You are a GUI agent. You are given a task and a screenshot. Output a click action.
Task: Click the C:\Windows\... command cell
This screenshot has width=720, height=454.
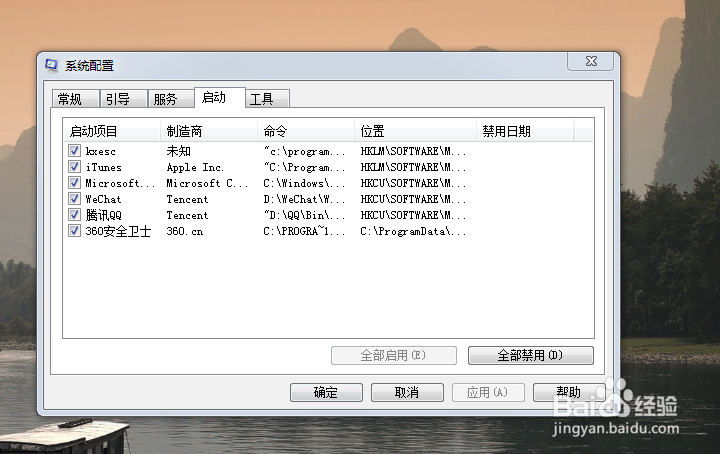[x=304, y=183]
